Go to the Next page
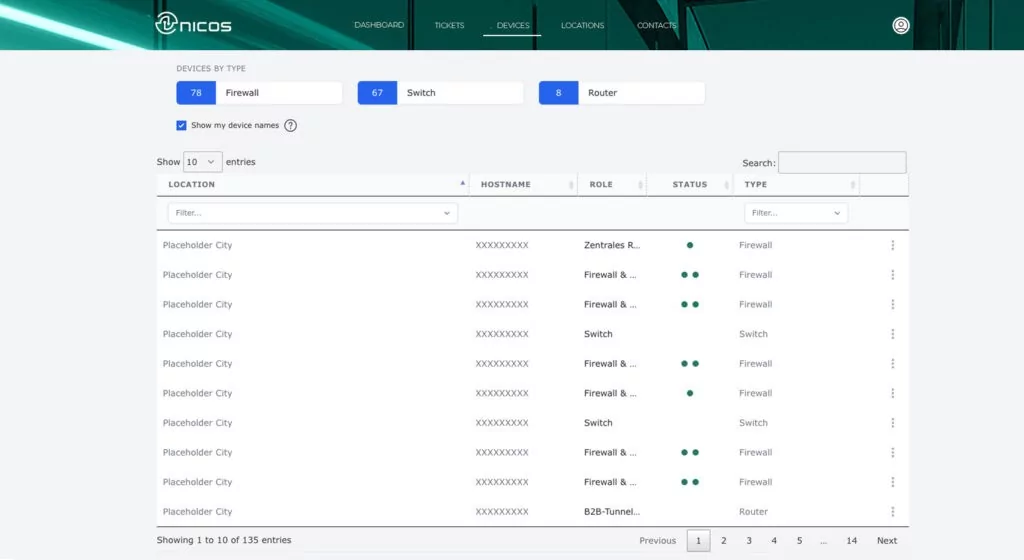This screenshot has height=560, width=1024. point(887,540)
